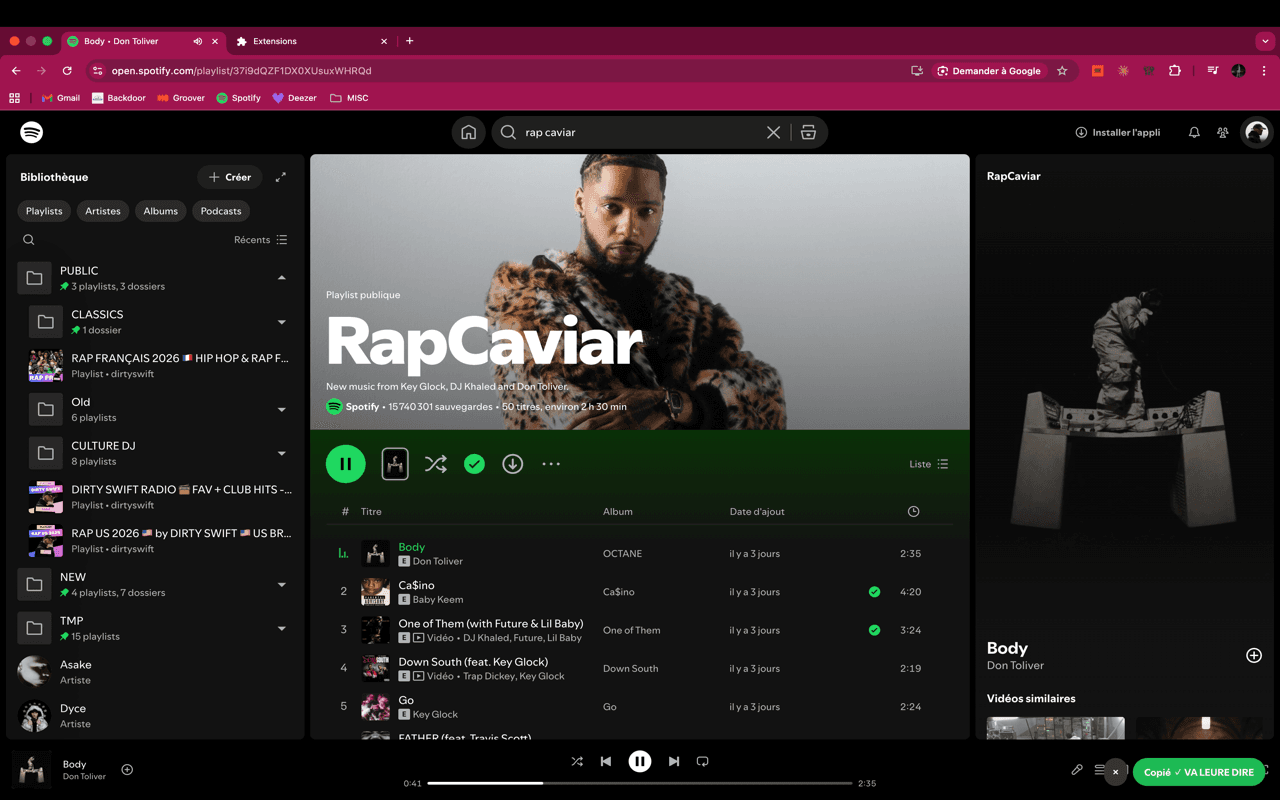Open Dyce artist in library
Image resolution: width=1280 pixels, height=800 pixels.
tap(155, 716)
